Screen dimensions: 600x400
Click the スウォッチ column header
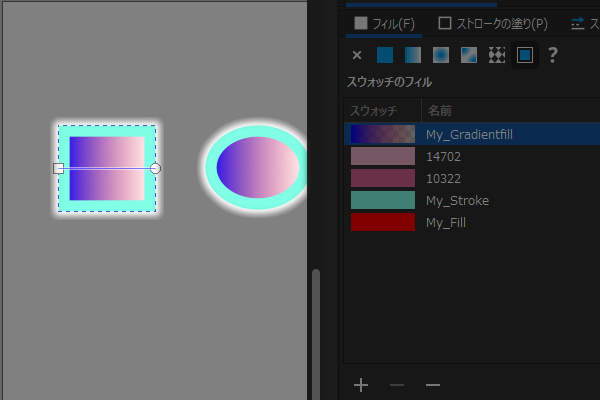(x=374, y=111)
